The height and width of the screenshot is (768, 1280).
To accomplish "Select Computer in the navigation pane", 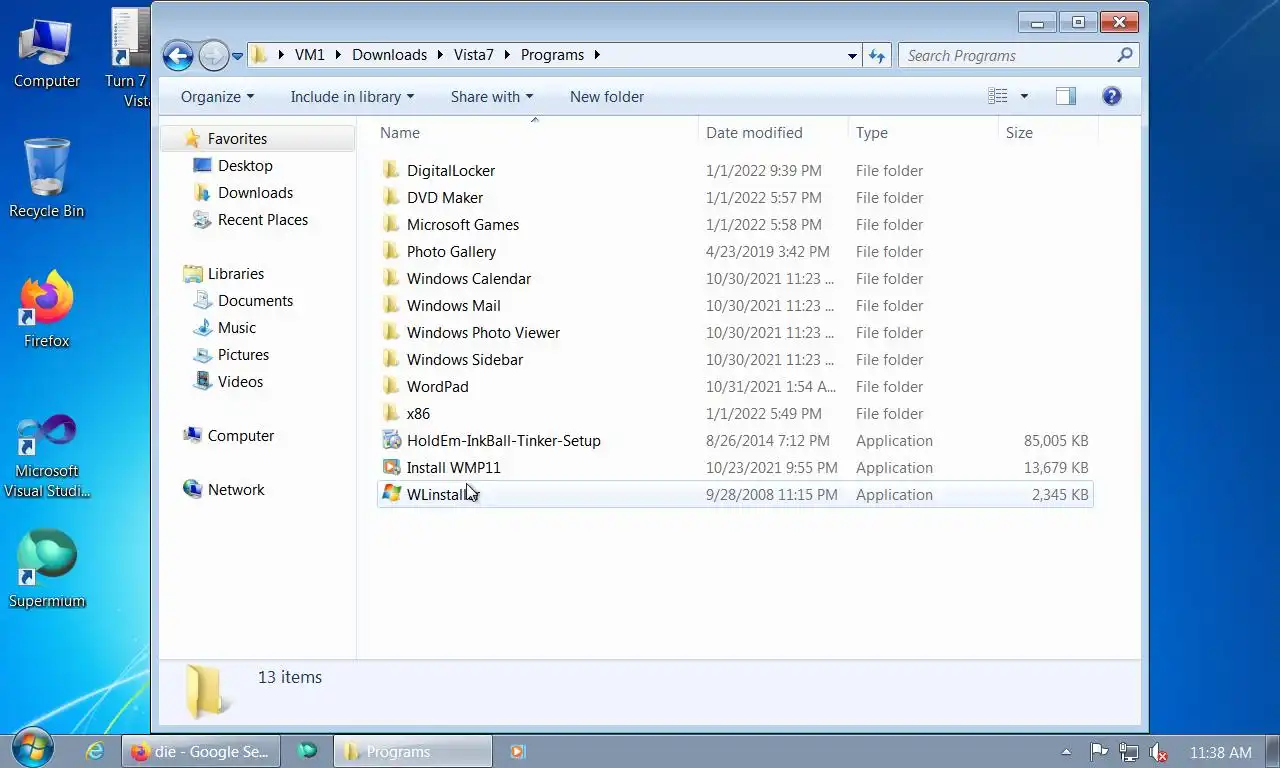I will 240,436.
